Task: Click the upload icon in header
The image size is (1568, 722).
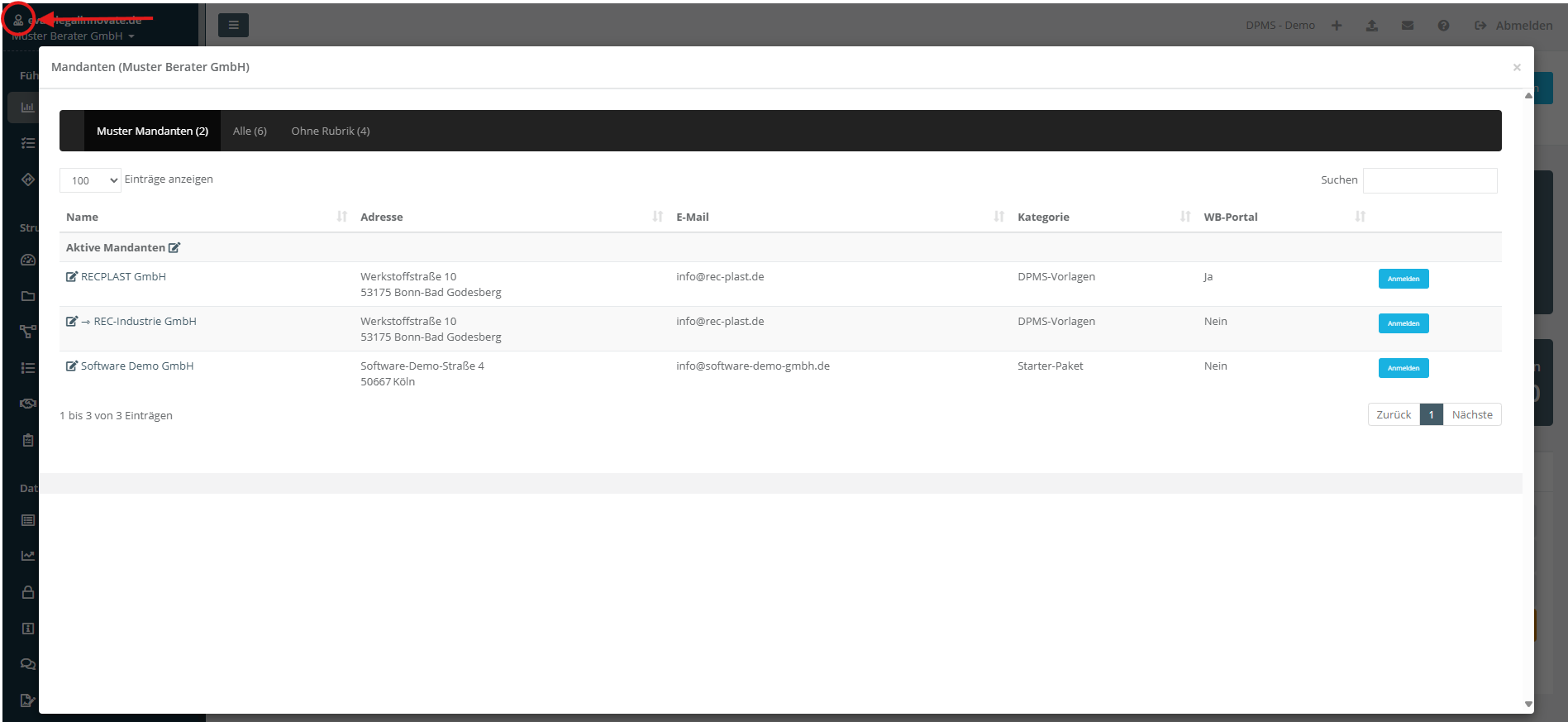Action: pos(1372,26)
